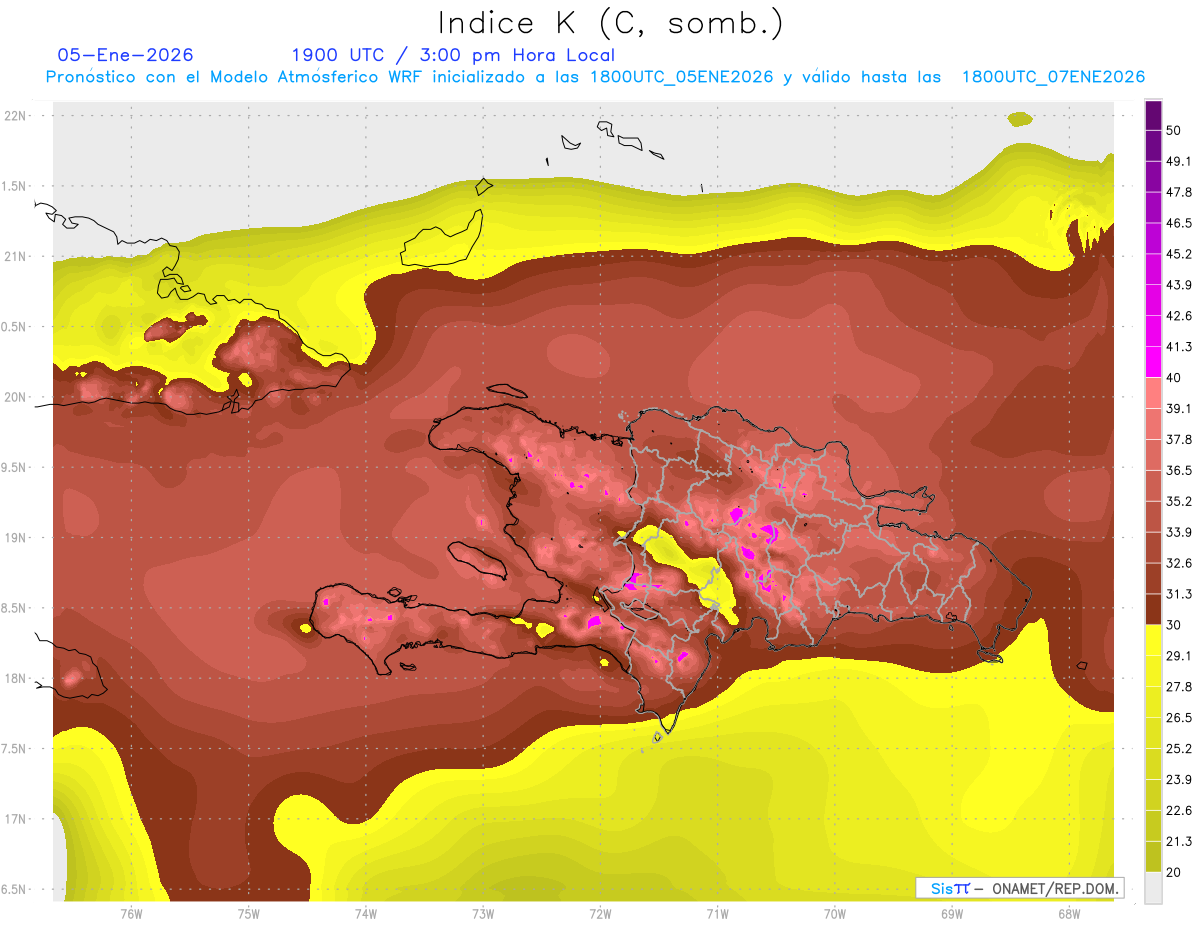Screen dimensions: 1200x927
Task: Click the legend value 23.9
Action: 1179,780
